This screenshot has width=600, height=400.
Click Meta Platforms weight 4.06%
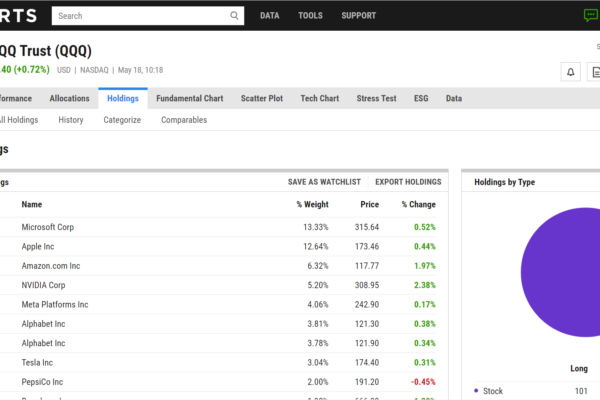point(318,305)
